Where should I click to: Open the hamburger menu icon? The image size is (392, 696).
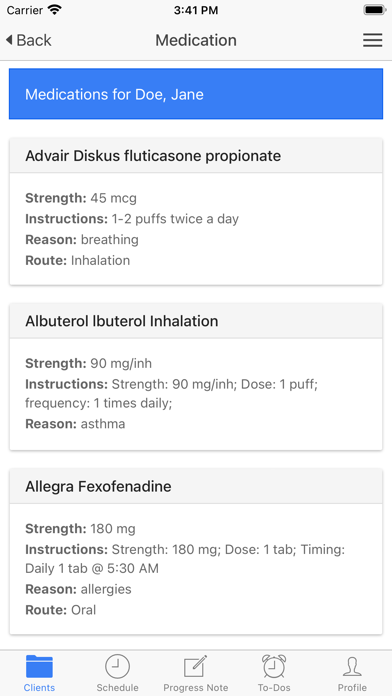click(372, 40)
